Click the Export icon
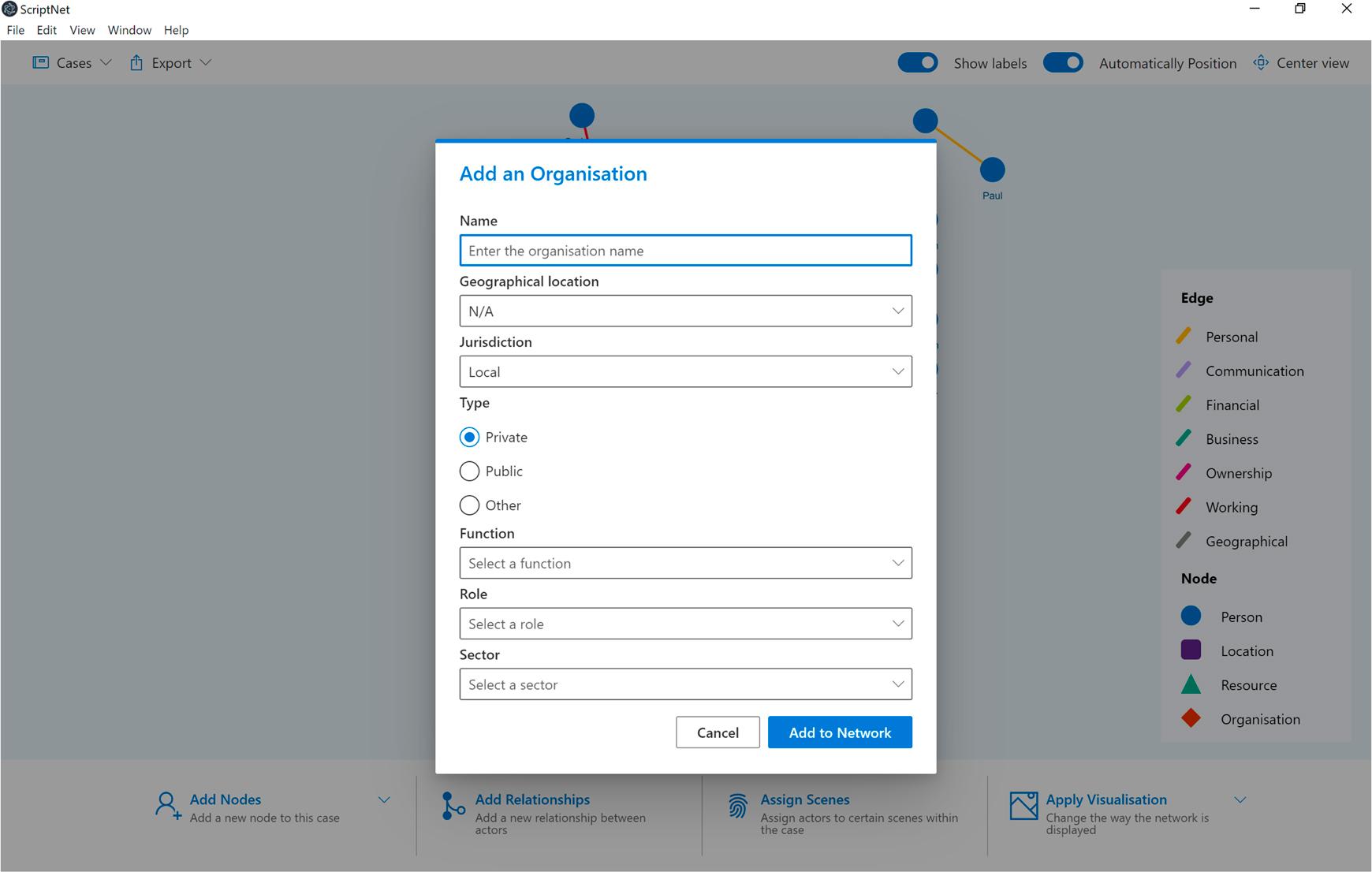This screenshot has width=1372, height=872. point(136,61)
